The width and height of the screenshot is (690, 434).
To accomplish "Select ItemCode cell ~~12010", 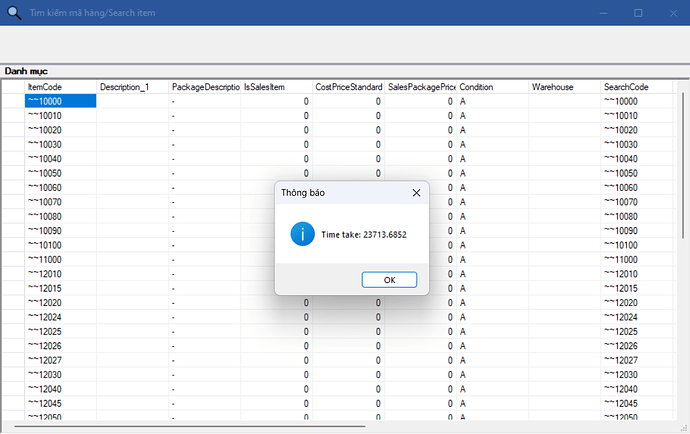I will (60, 274).
